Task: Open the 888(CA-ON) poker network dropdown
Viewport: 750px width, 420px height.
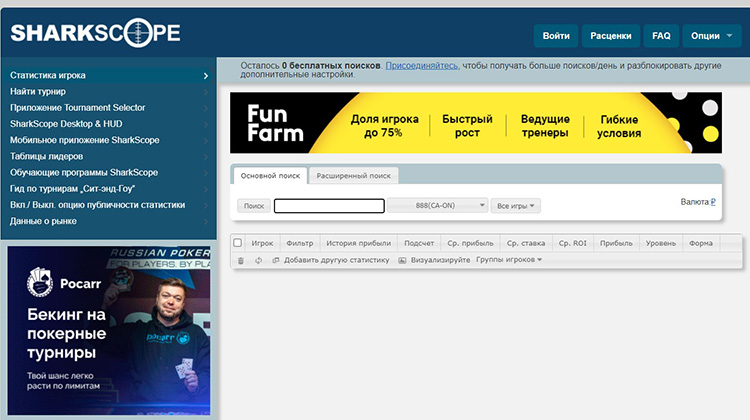Action: coord(437,206)
